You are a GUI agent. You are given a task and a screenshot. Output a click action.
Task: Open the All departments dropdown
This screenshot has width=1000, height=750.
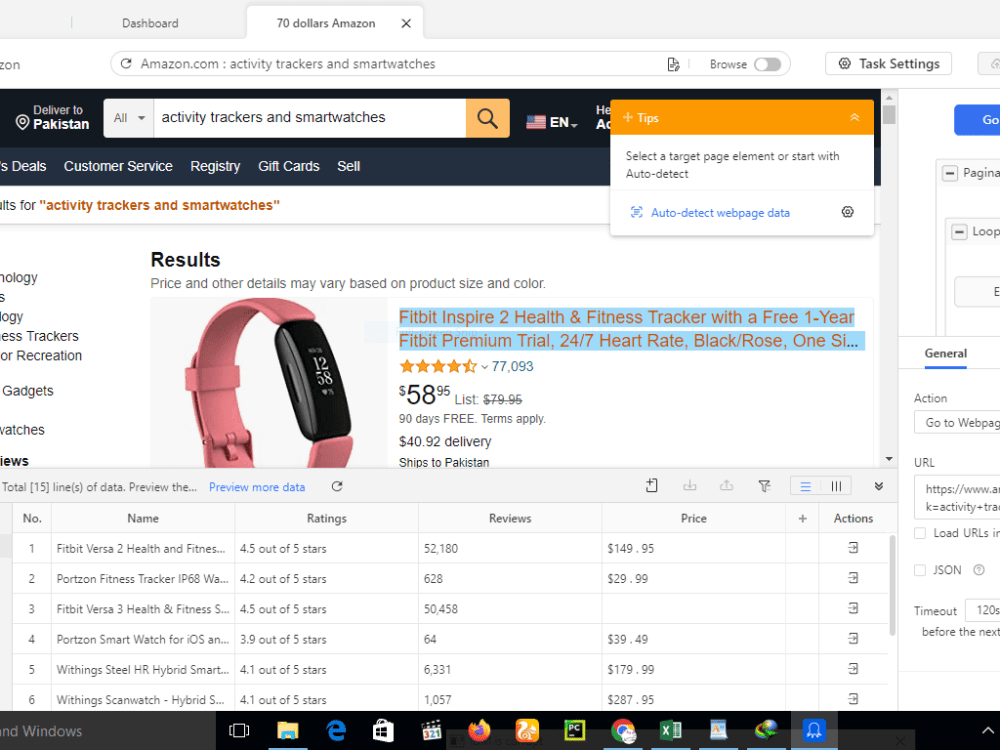(x=129, y=118)
